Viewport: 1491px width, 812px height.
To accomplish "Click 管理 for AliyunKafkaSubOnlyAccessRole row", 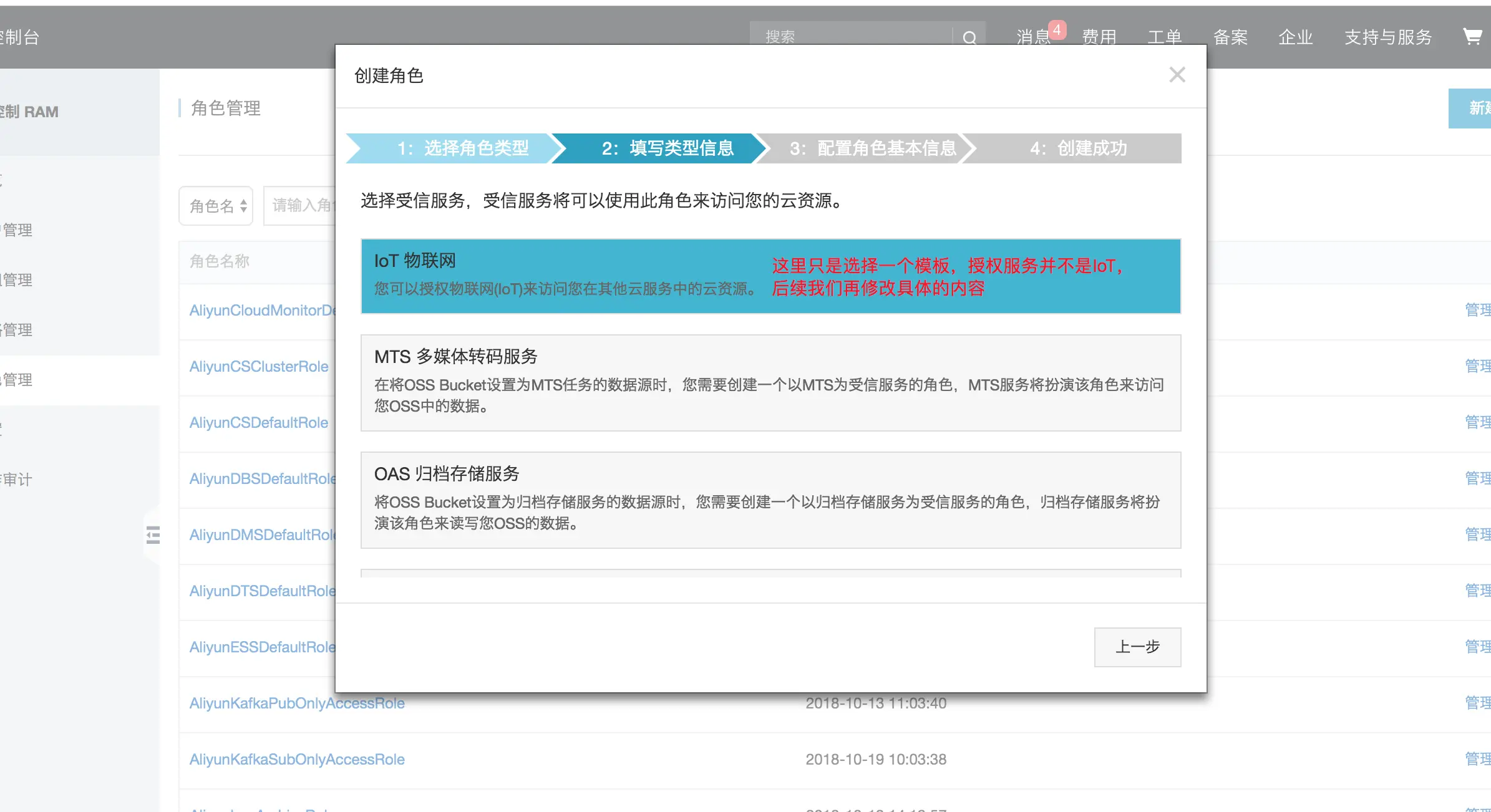I will [x=1476, y=759].
